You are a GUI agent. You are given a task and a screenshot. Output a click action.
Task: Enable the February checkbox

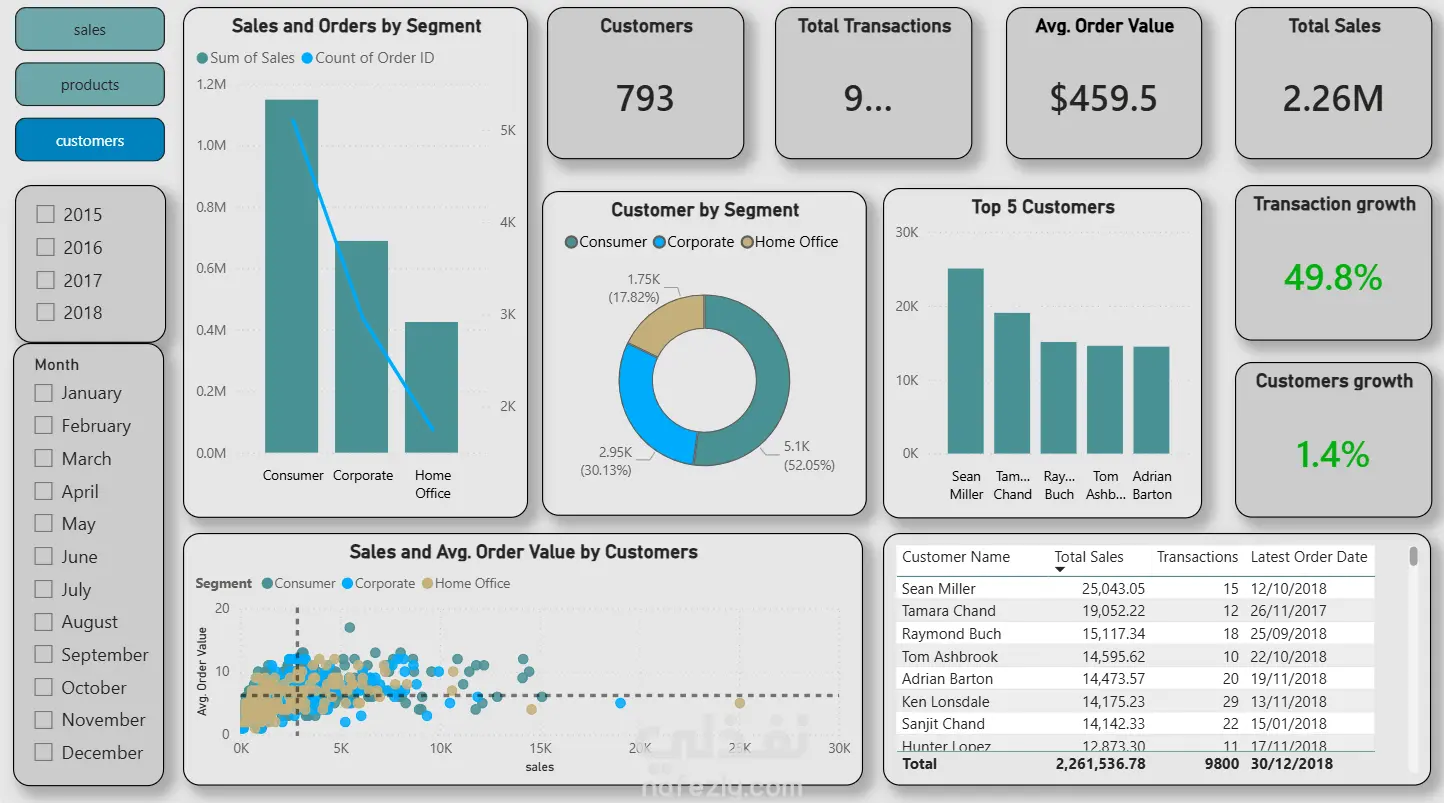[x=43, y=425]
